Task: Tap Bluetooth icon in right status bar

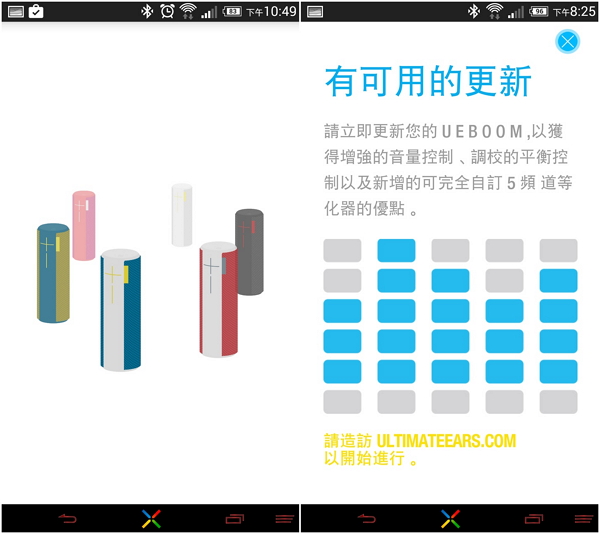Action: click(x=474, y=11)
